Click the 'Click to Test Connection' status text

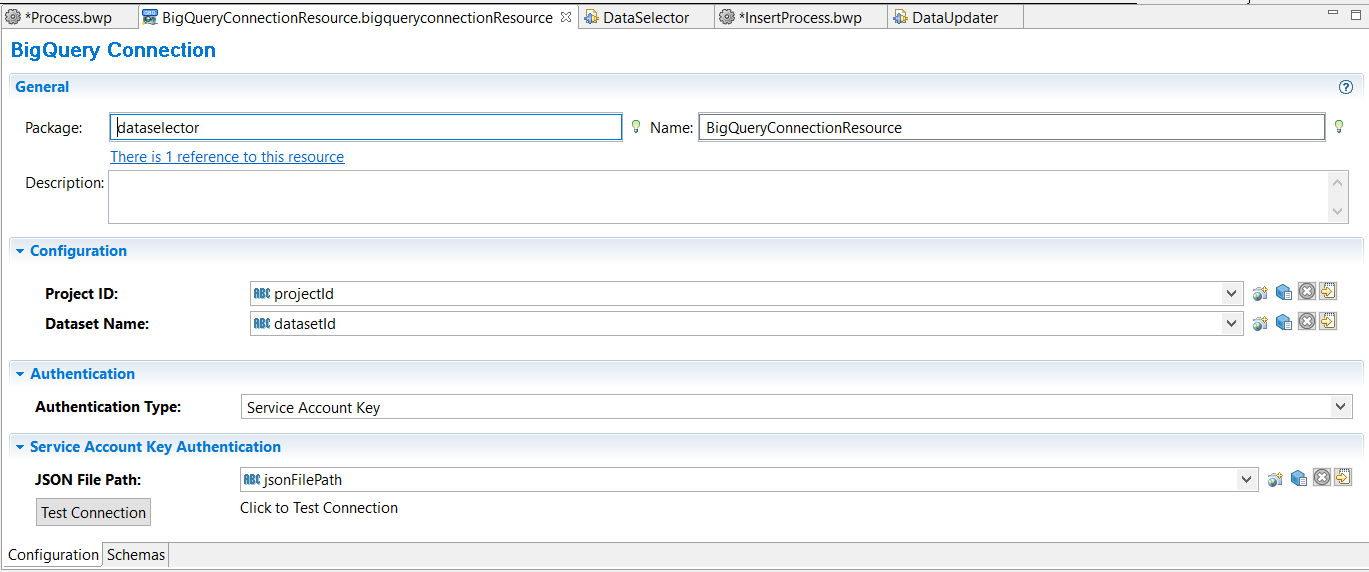click(319, 507)
